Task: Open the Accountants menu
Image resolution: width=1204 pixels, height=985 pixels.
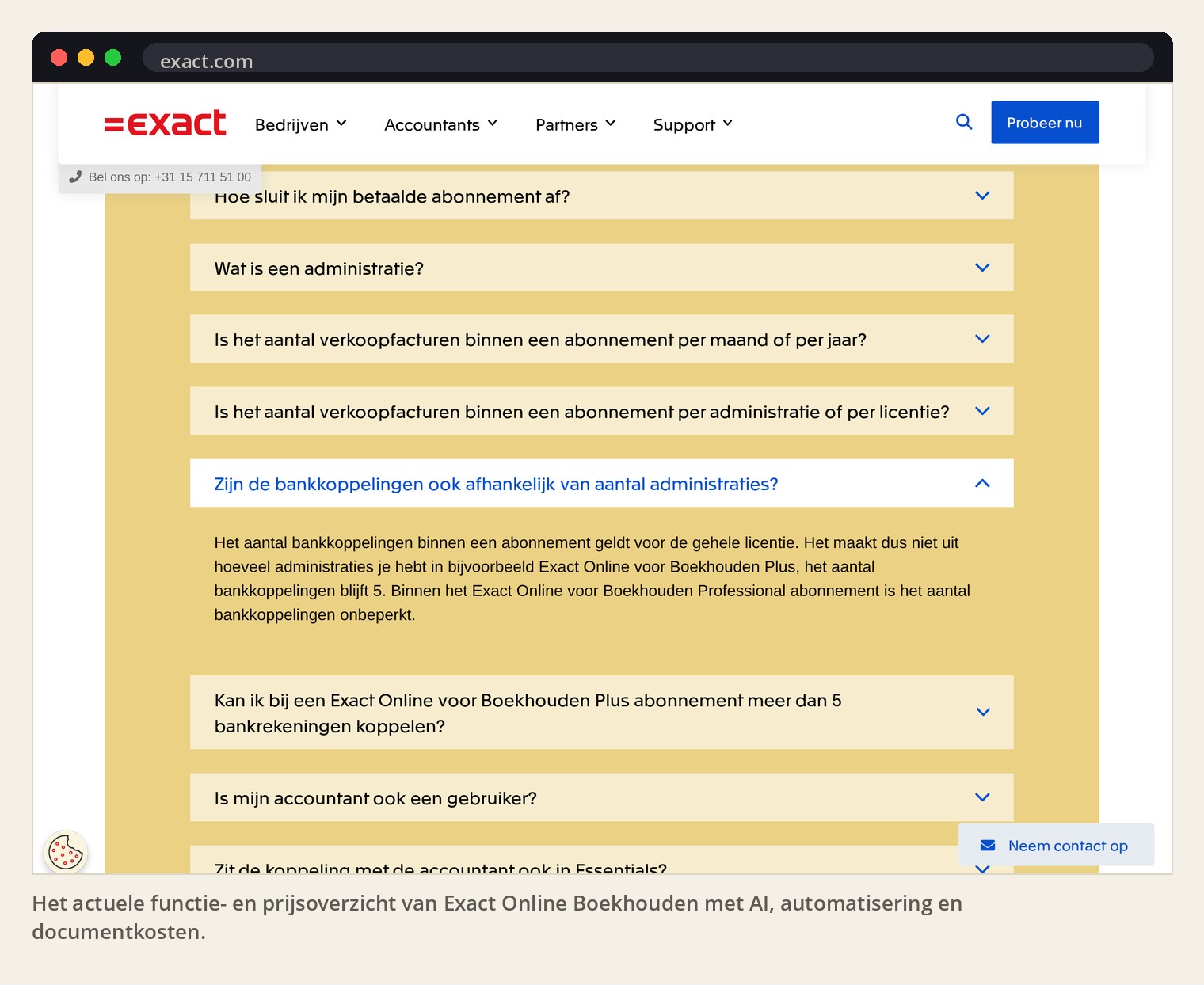Action: tap(440, 125)
